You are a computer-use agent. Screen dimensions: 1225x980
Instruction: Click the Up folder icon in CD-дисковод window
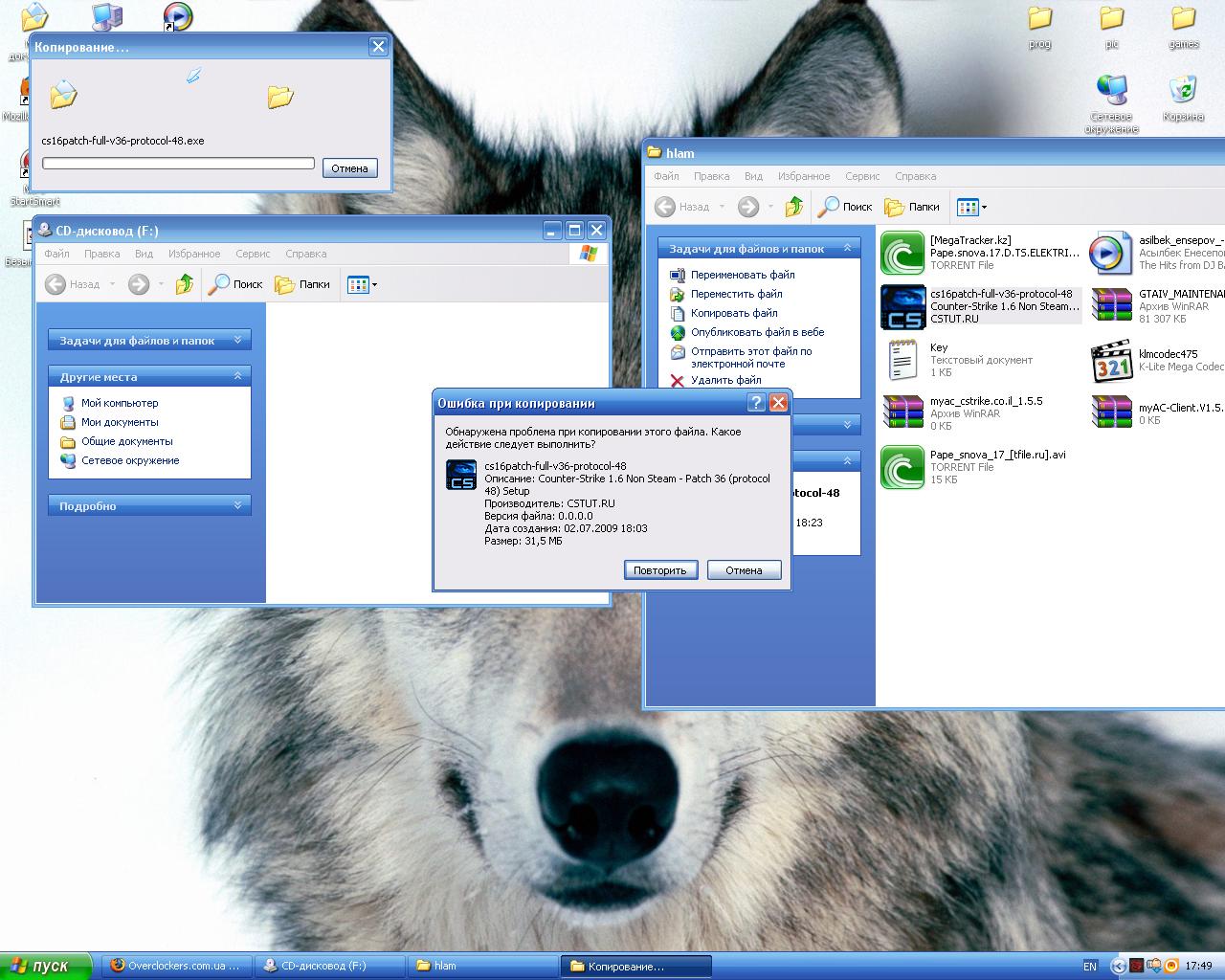(x=185, y=284)
